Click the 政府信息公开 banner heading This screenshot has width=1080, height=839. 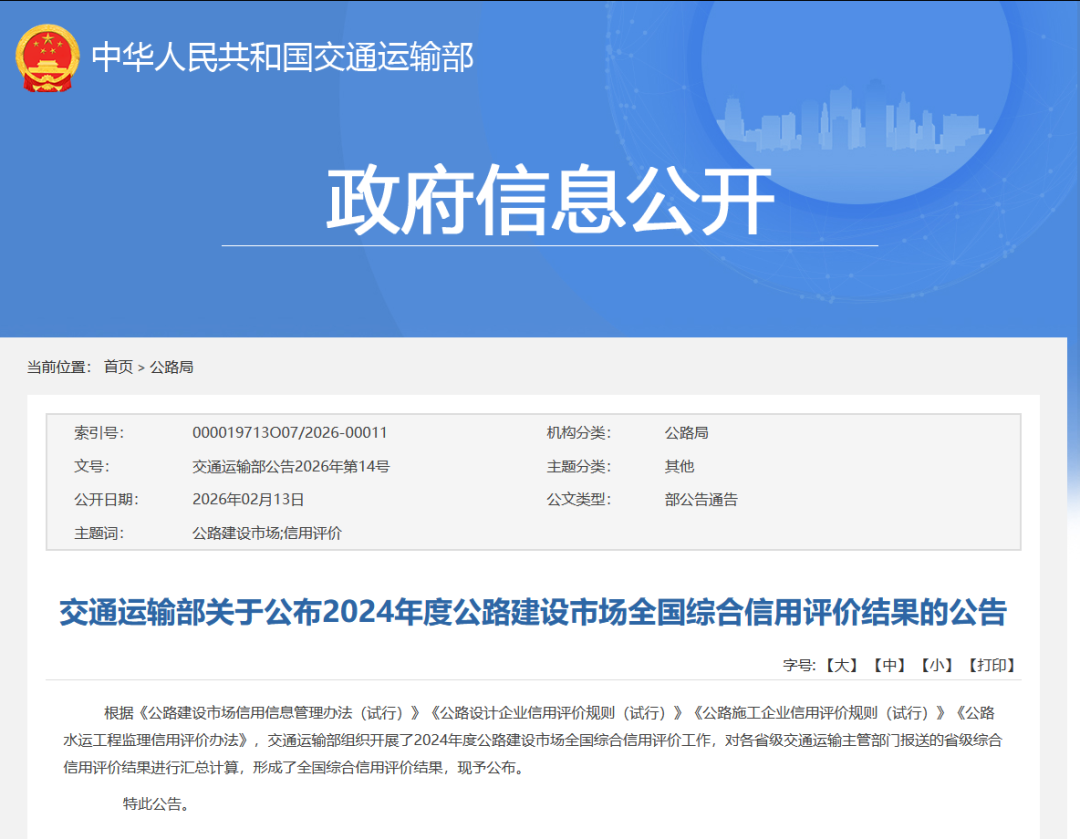549,201
